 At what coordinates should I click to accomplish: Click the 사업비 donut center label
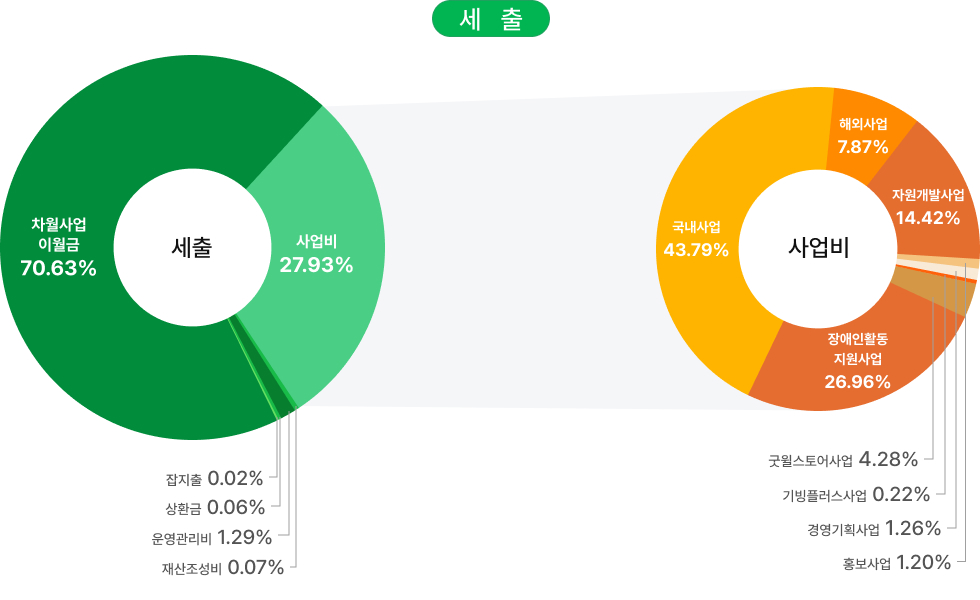click(819, 247)
